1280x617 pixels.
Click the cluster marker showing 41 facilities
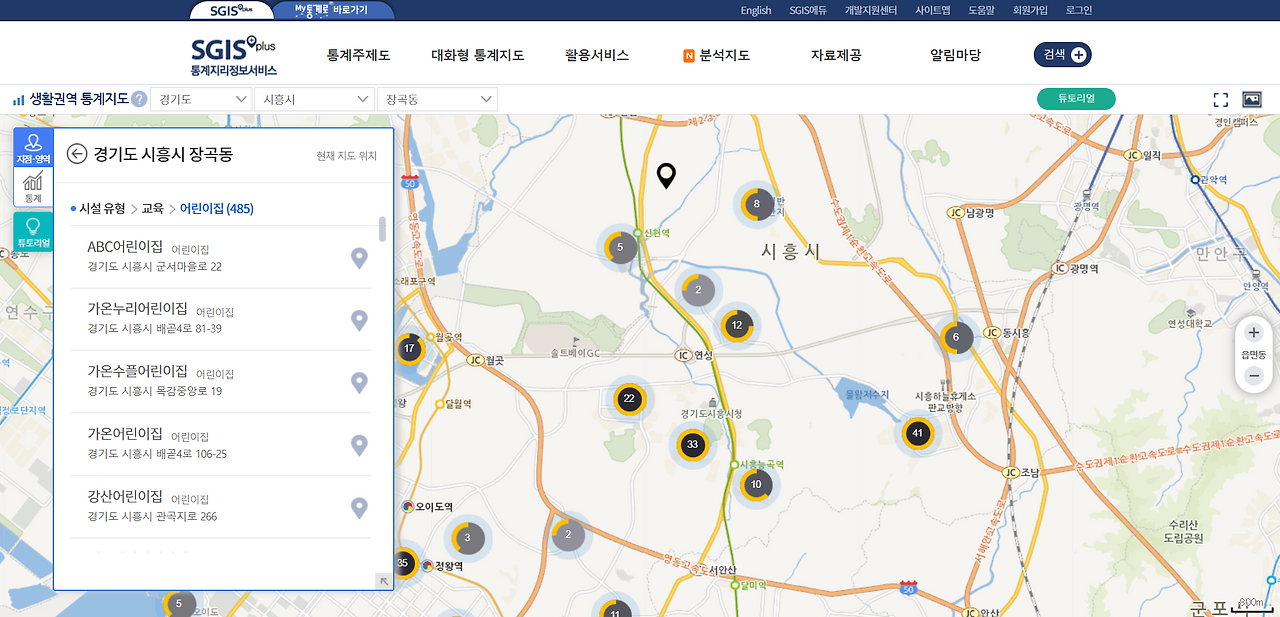918,433
